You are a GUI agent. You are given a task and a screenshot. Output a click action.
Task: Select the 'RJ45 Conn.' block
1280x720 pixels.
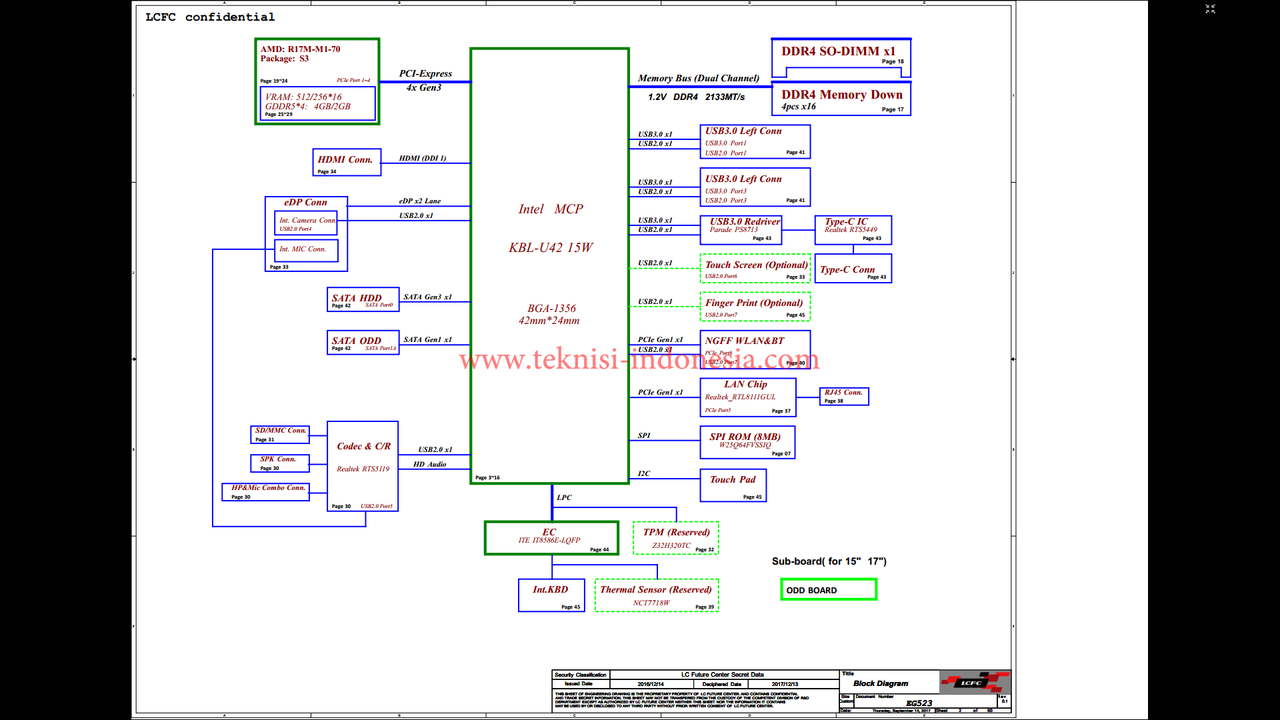tap(844, 396)
